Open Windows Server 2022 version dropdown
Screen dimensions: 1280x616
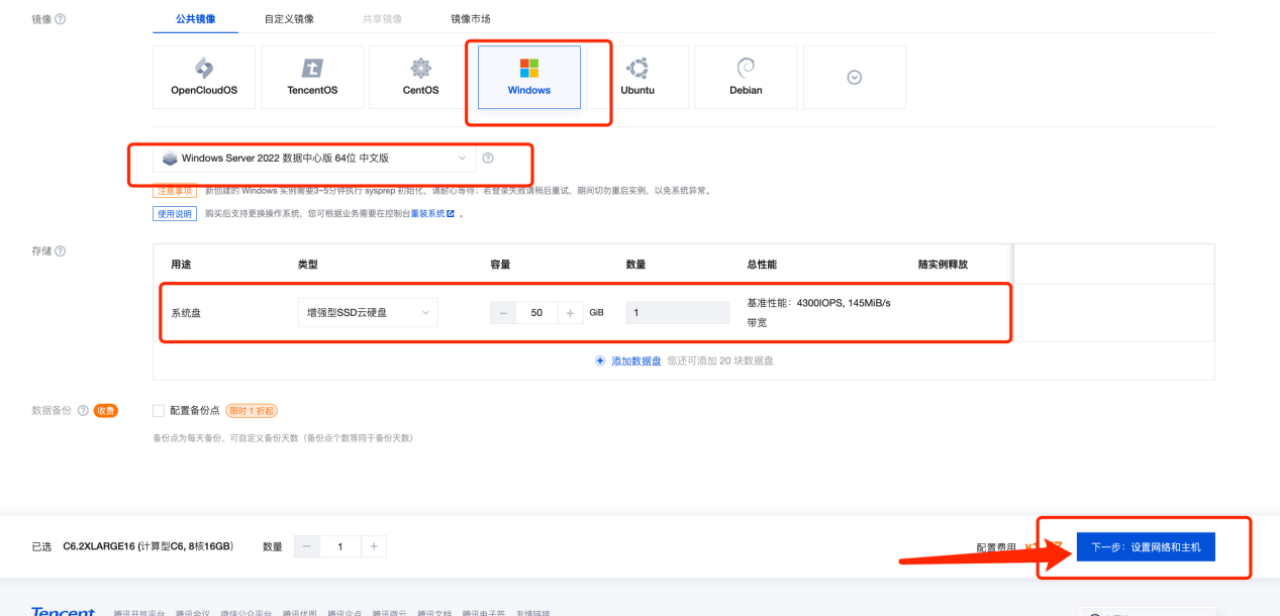314,158
